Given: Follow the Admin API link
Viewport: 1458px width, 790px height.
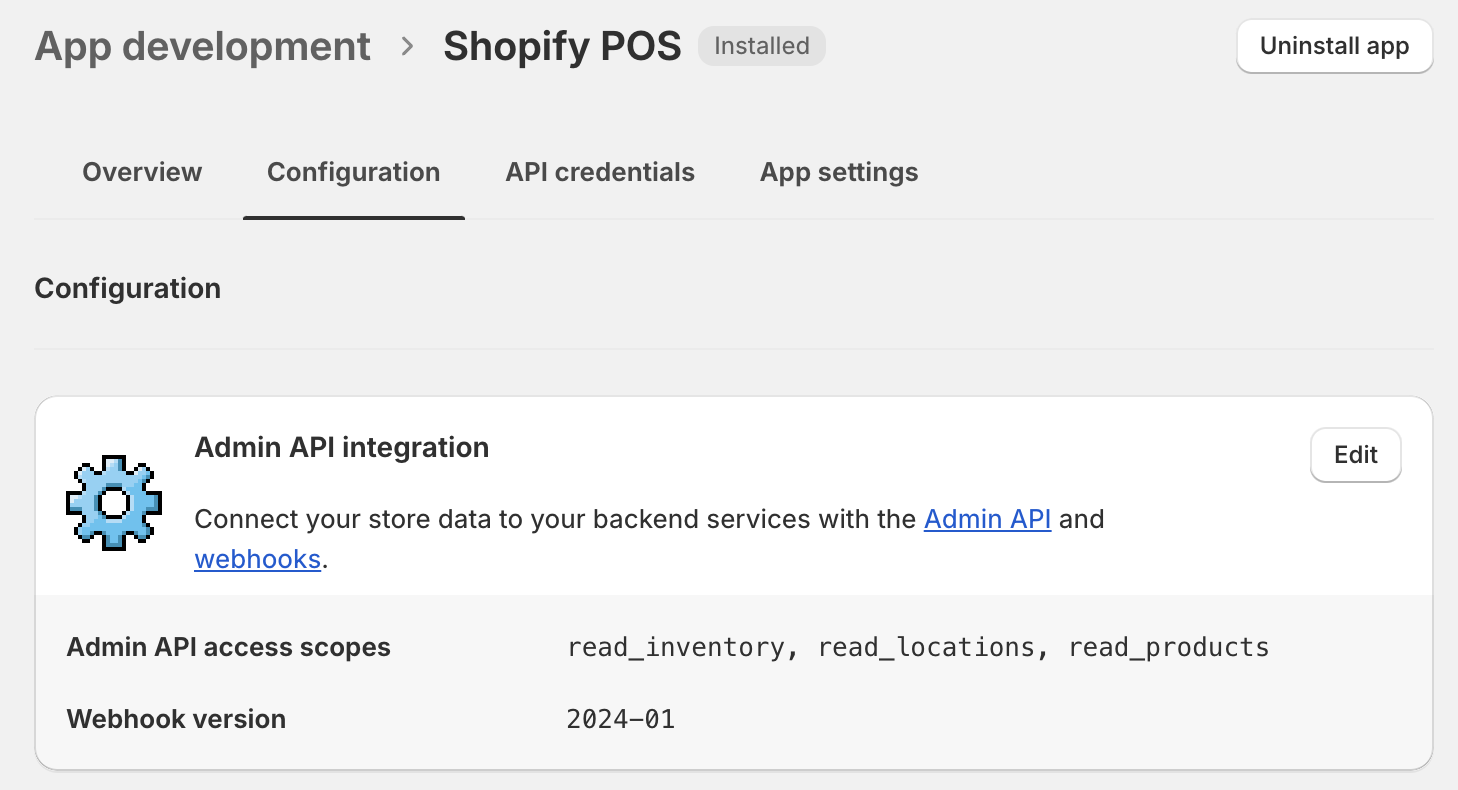Looking at the screenshot, I should (x=987, y=519).
